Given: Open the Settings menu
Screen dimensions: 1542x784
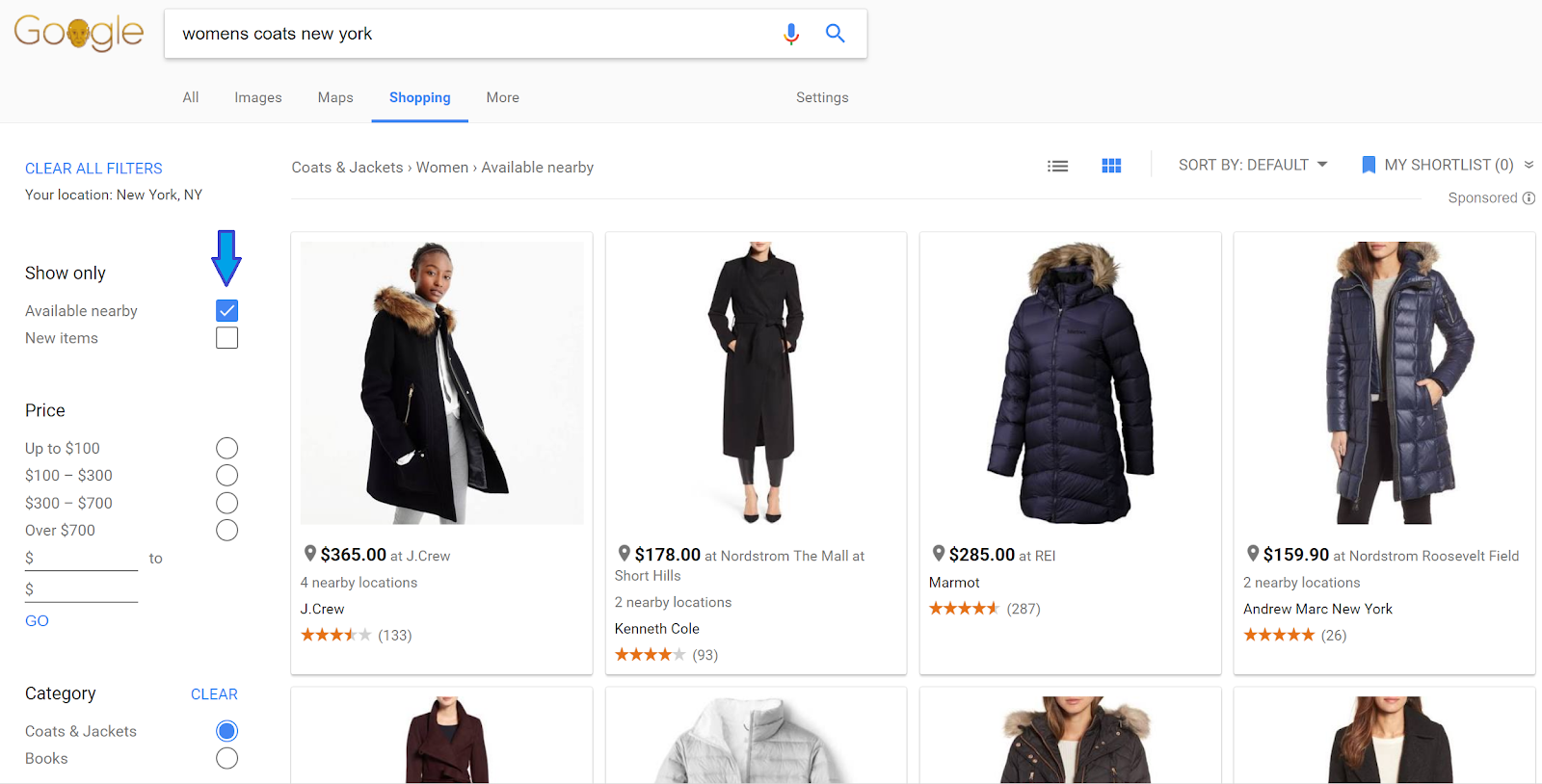Looking at the screenshot, I should point(822,97).
